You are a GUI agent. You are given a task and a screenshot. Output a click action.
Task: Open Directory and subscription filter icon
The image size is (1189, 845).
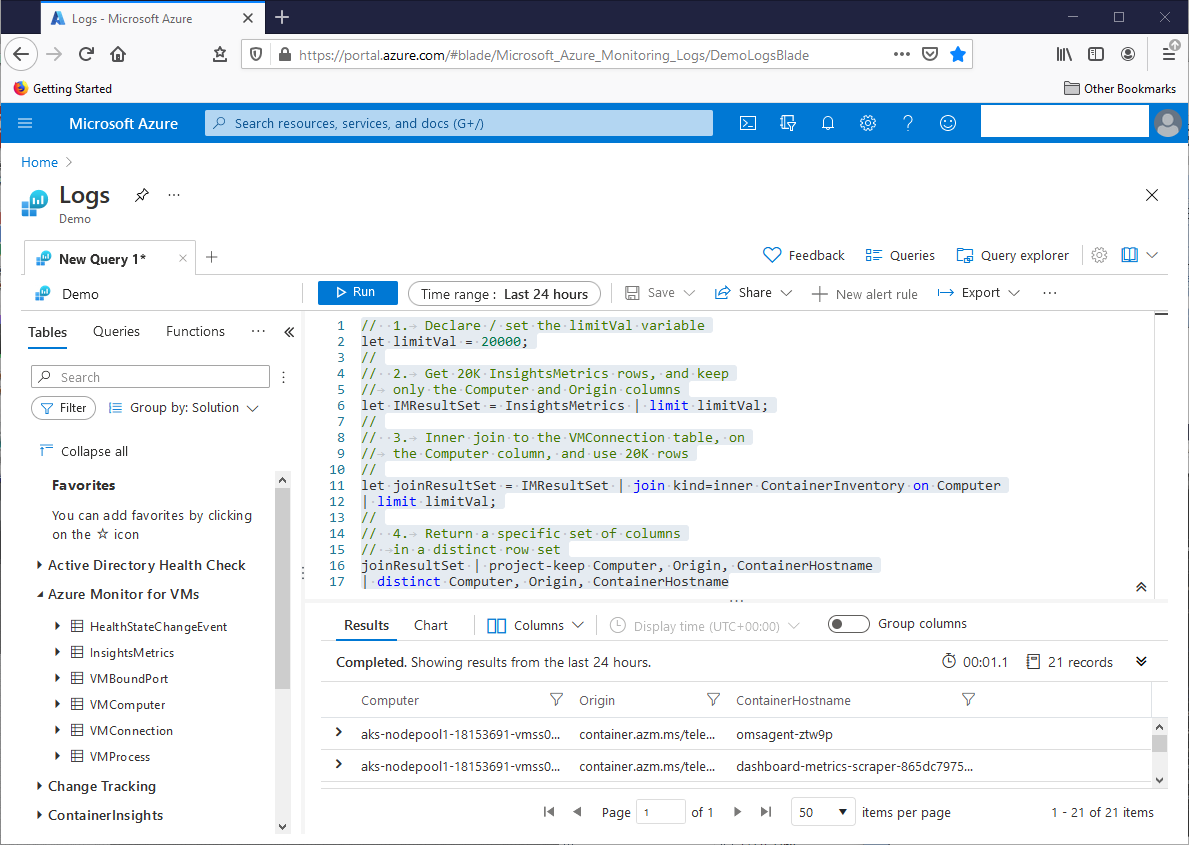coord(788,123)
